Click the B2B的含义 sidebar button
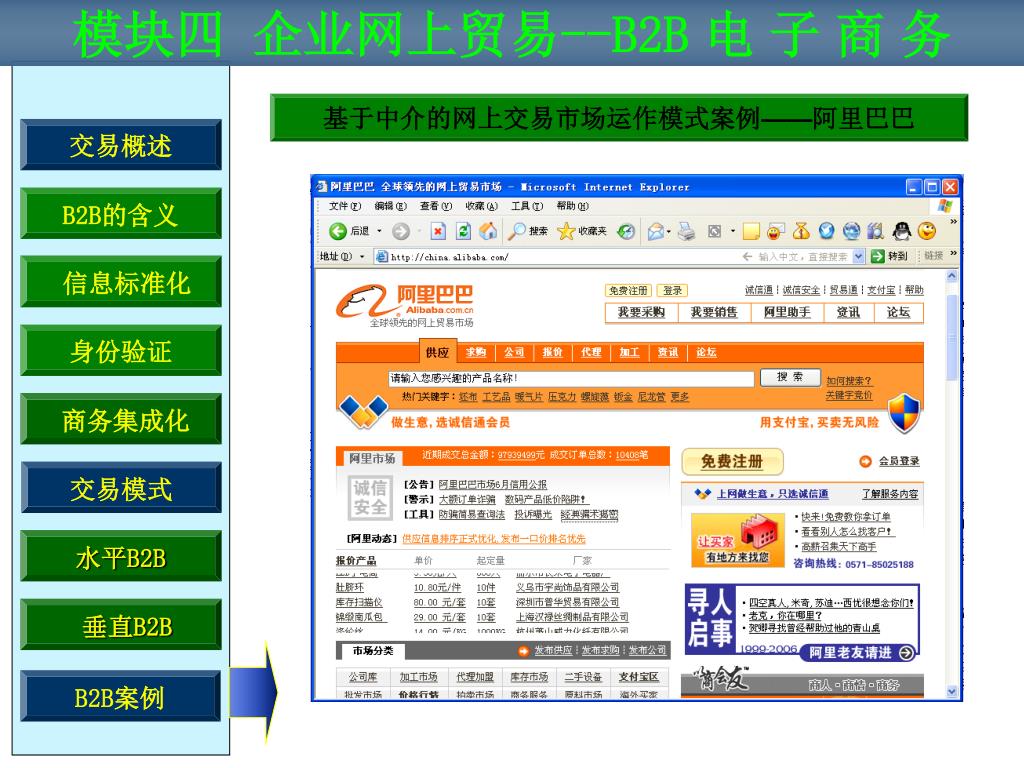 click(121, 214)
